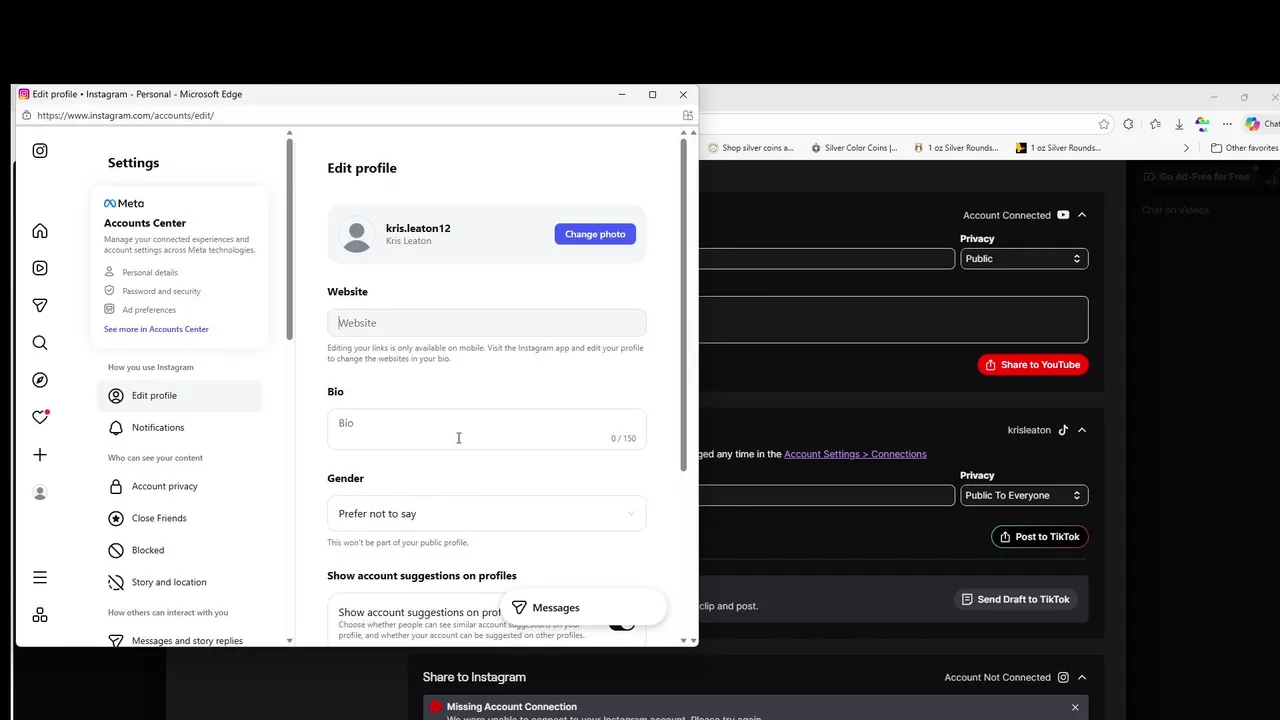
Task: Click the kris.leaton12 profile photo thumbnail
Action: [x=356, y=234]
